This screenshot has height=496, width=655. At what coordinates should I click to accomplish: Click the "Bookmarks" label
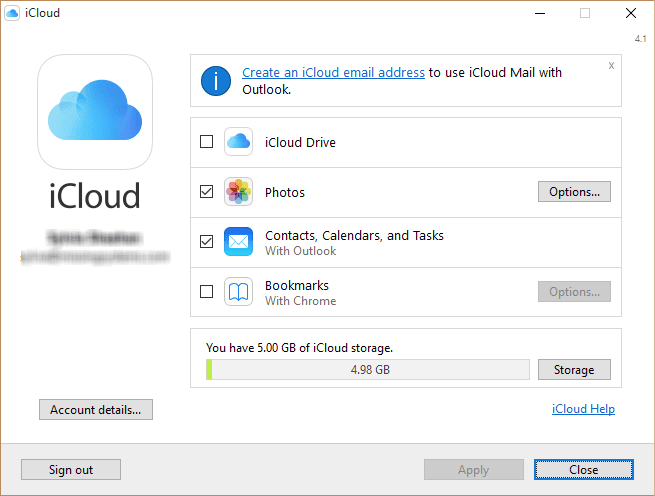pos(297,285)
